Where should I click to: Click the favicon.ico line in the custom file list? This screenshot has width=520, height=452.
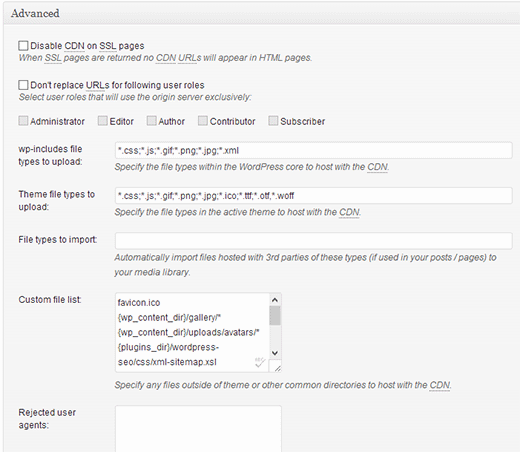coord(139,303)
